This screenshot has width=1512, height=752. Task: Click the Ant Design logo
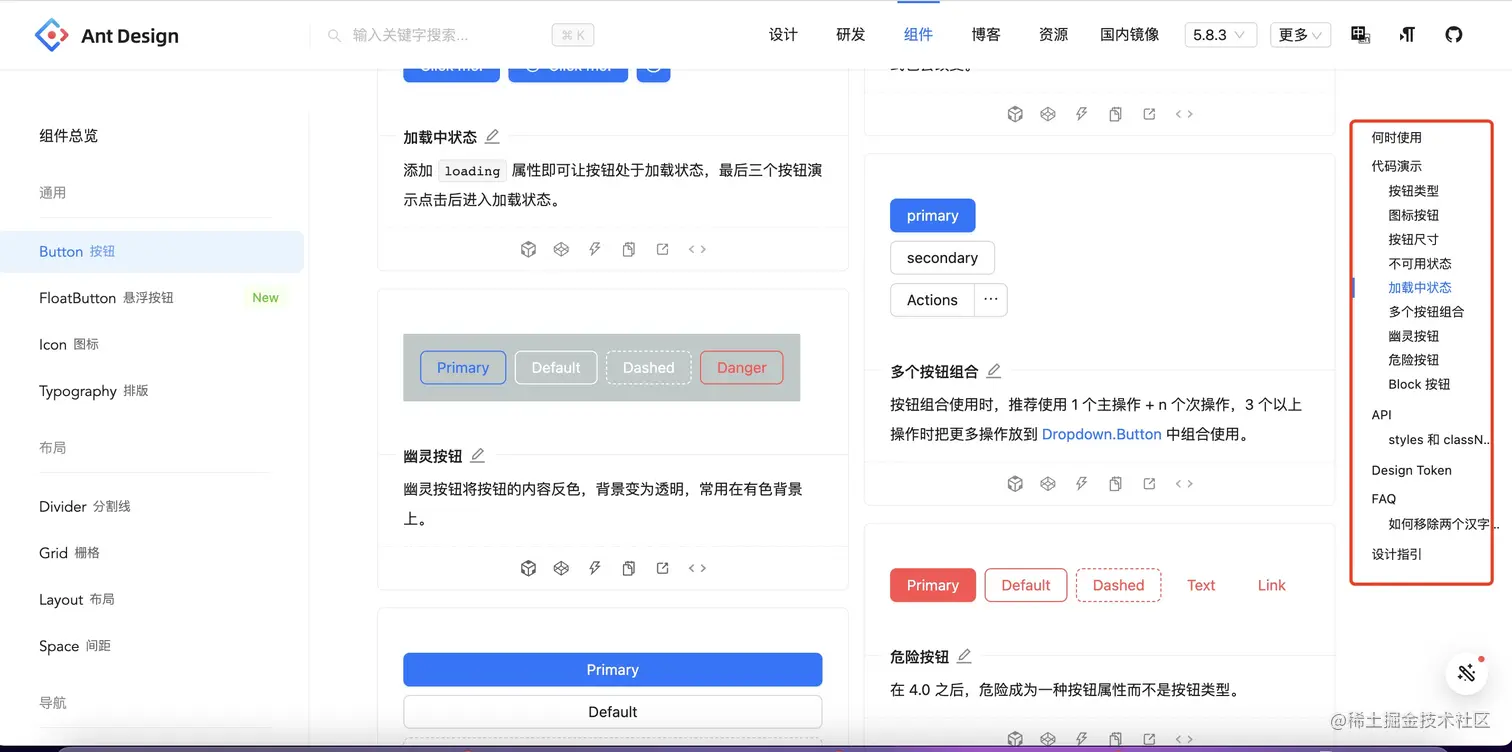pyautogui.click(x=106, y=35)
